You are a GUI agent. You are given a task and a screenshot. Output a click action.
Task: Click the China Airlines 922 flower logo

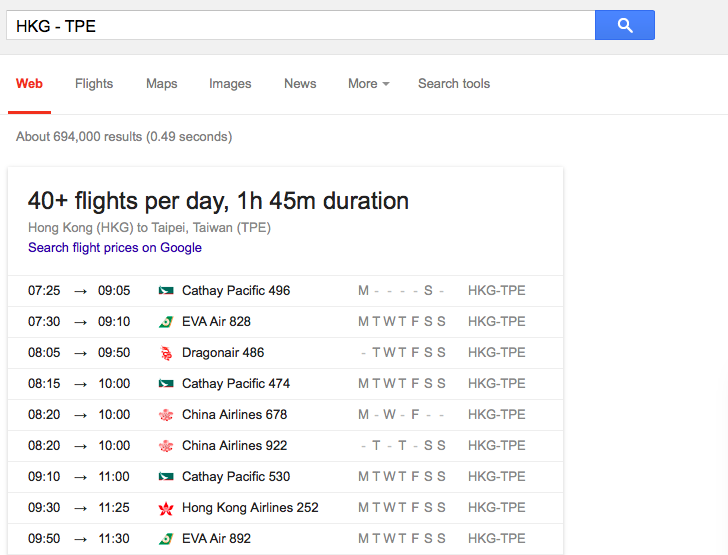[166, 446]
